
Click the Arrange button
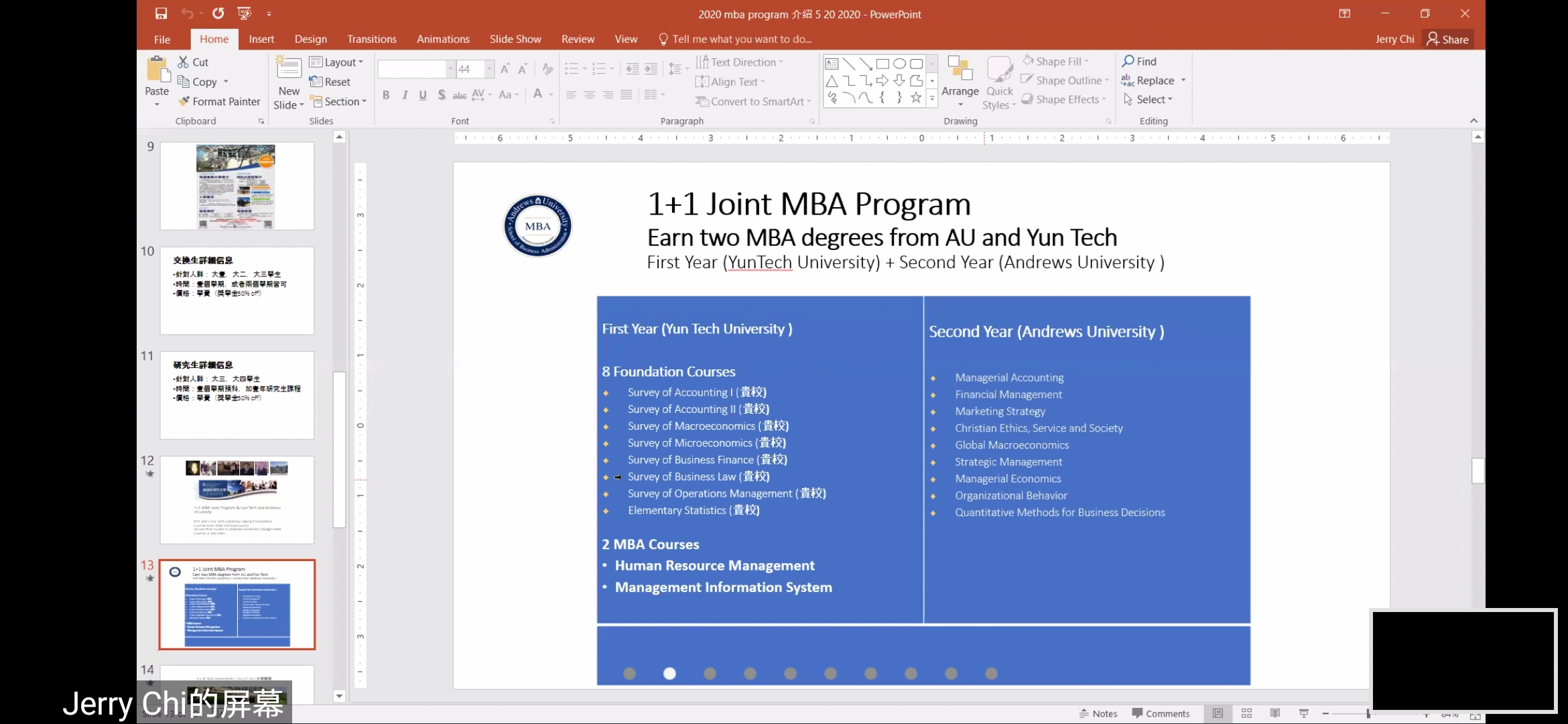[x=960, y=82]
